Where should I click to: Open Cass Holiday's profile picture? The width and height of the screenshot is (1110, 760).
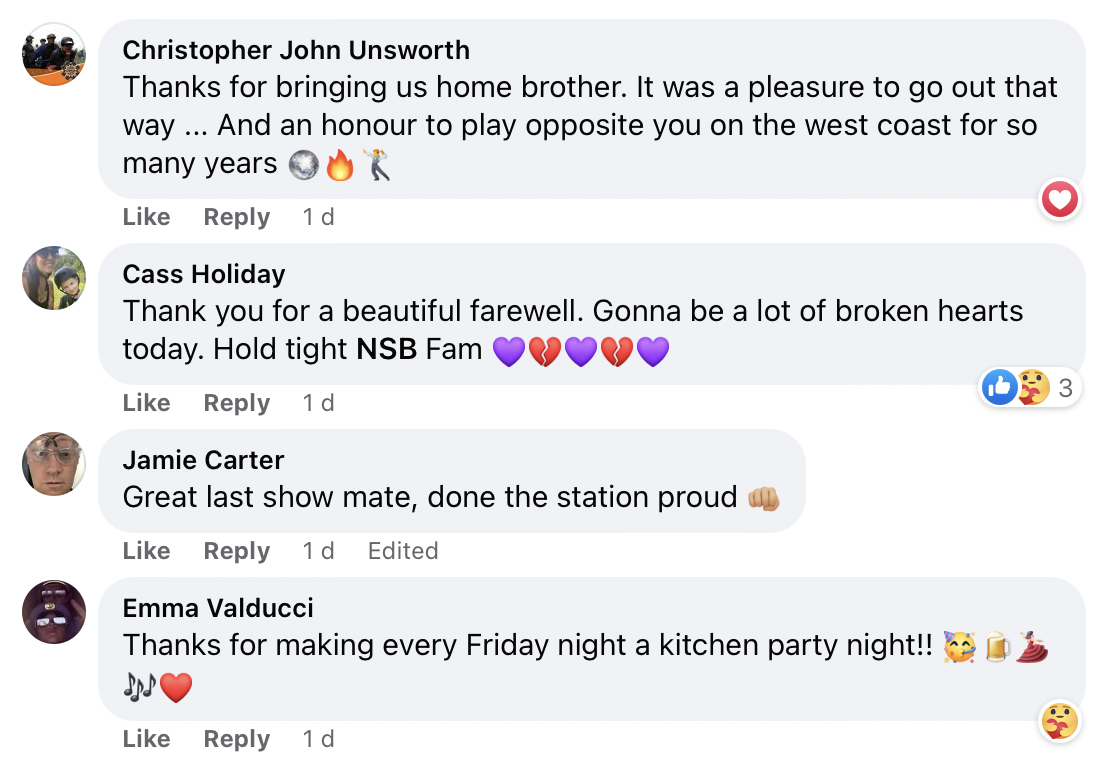54,278
